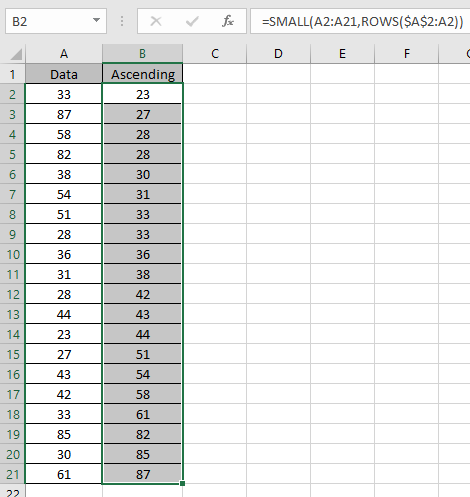Select column D header

coord(278,53)
